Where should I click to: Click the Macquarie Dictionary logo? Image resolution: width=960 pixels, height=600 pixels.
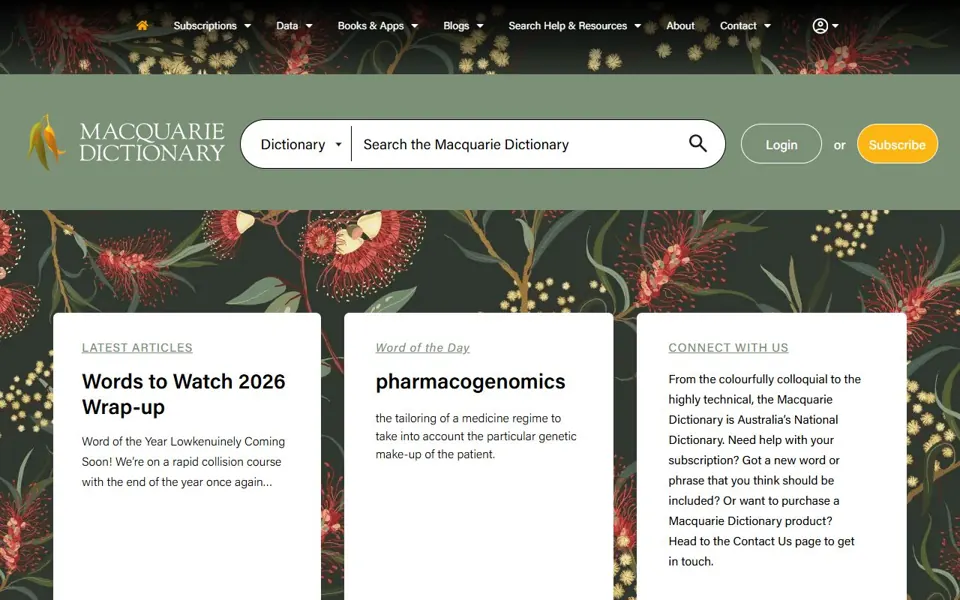pyautogui.click(x=126, y=142)
